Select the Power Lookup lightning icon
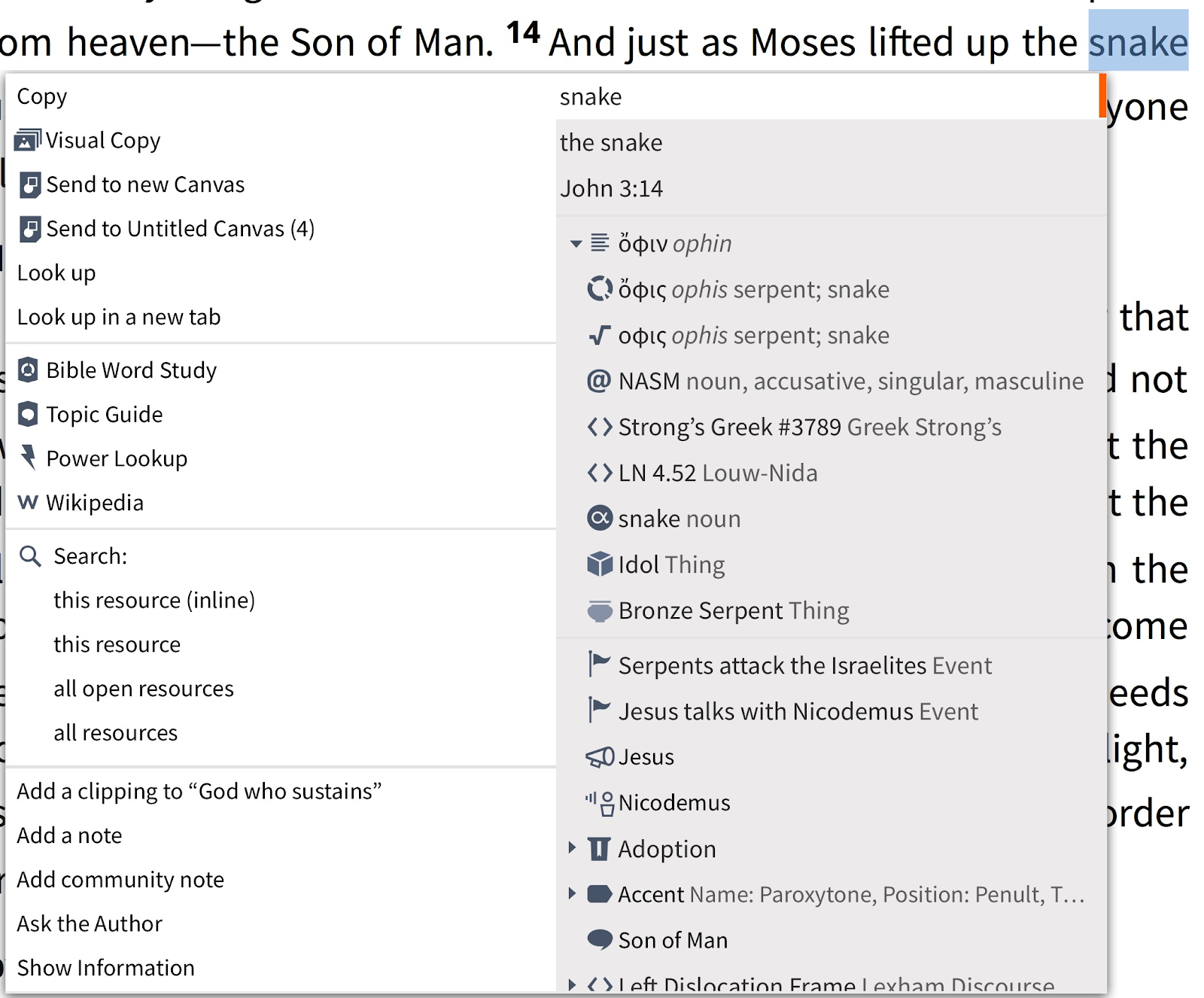This screenshot has width=1204, height=998. [28, 458]
